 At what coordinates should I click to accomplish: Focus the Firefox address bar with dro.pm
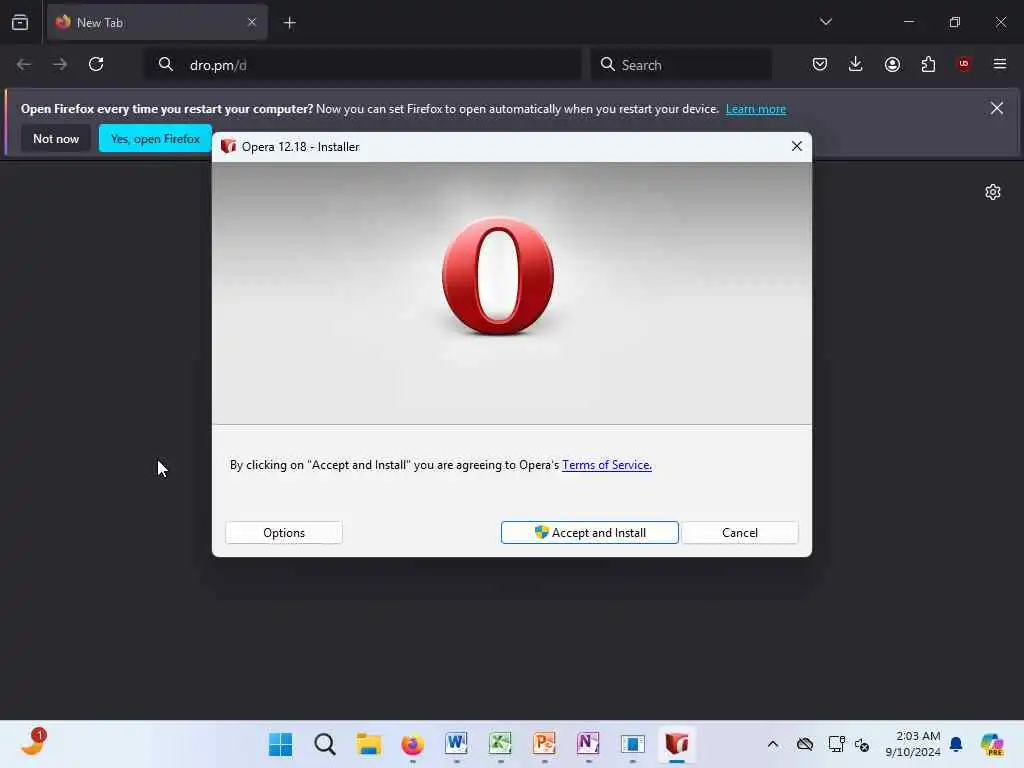coord(362,65)
